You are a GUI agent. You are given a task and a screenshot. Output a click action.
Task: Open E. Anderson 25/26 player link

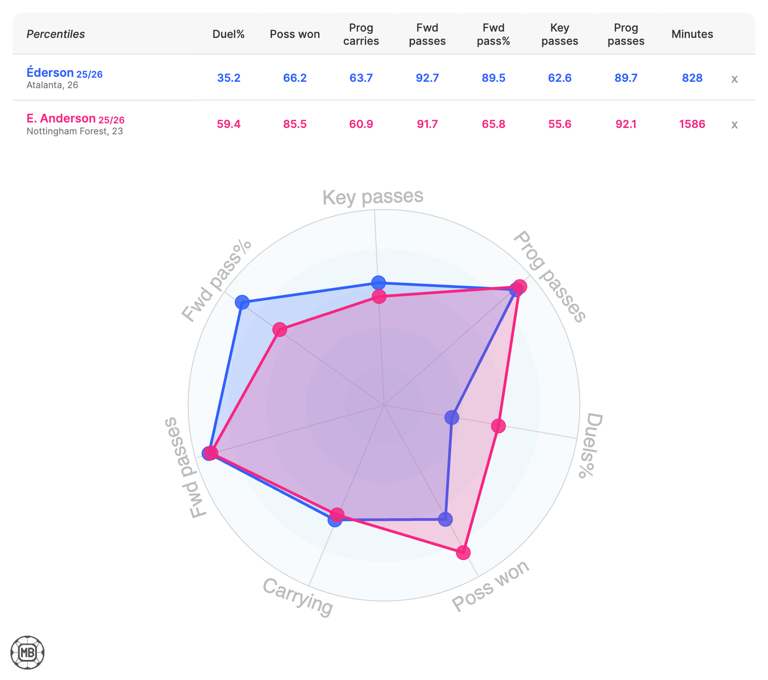pos(75,119)
